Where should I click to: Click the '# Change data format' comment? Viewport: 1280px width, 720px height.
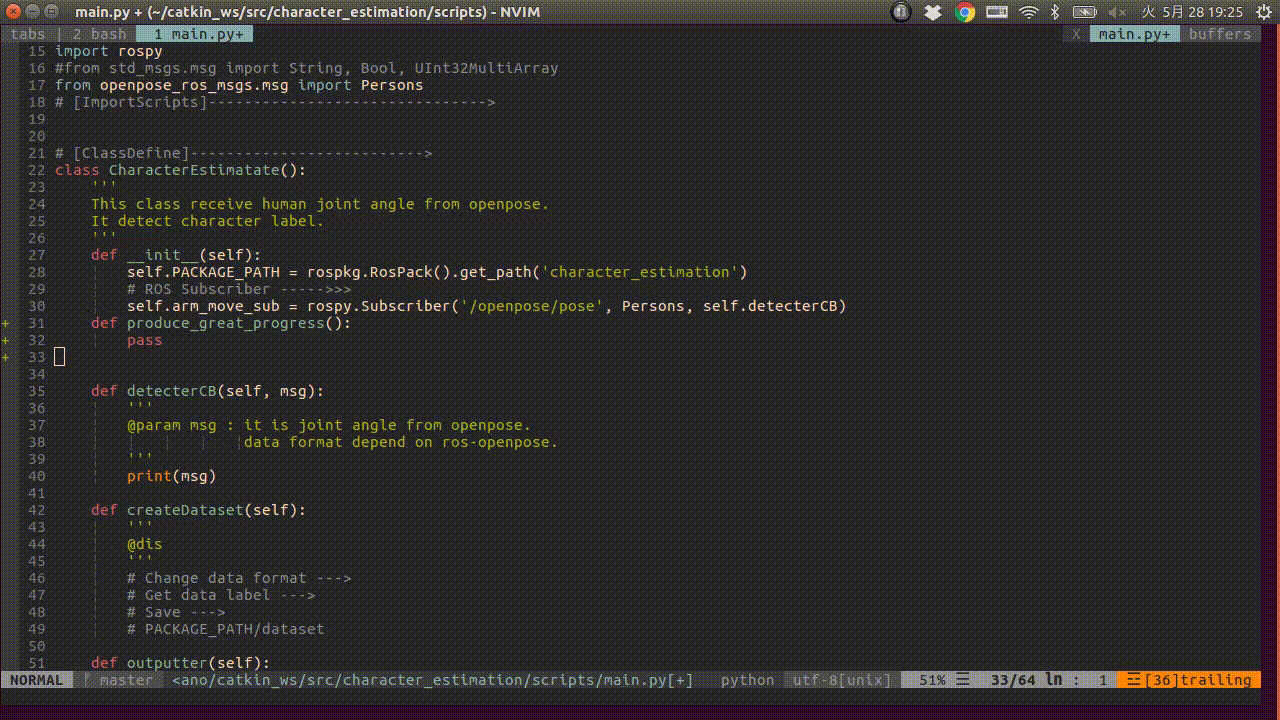coord(239,578)
